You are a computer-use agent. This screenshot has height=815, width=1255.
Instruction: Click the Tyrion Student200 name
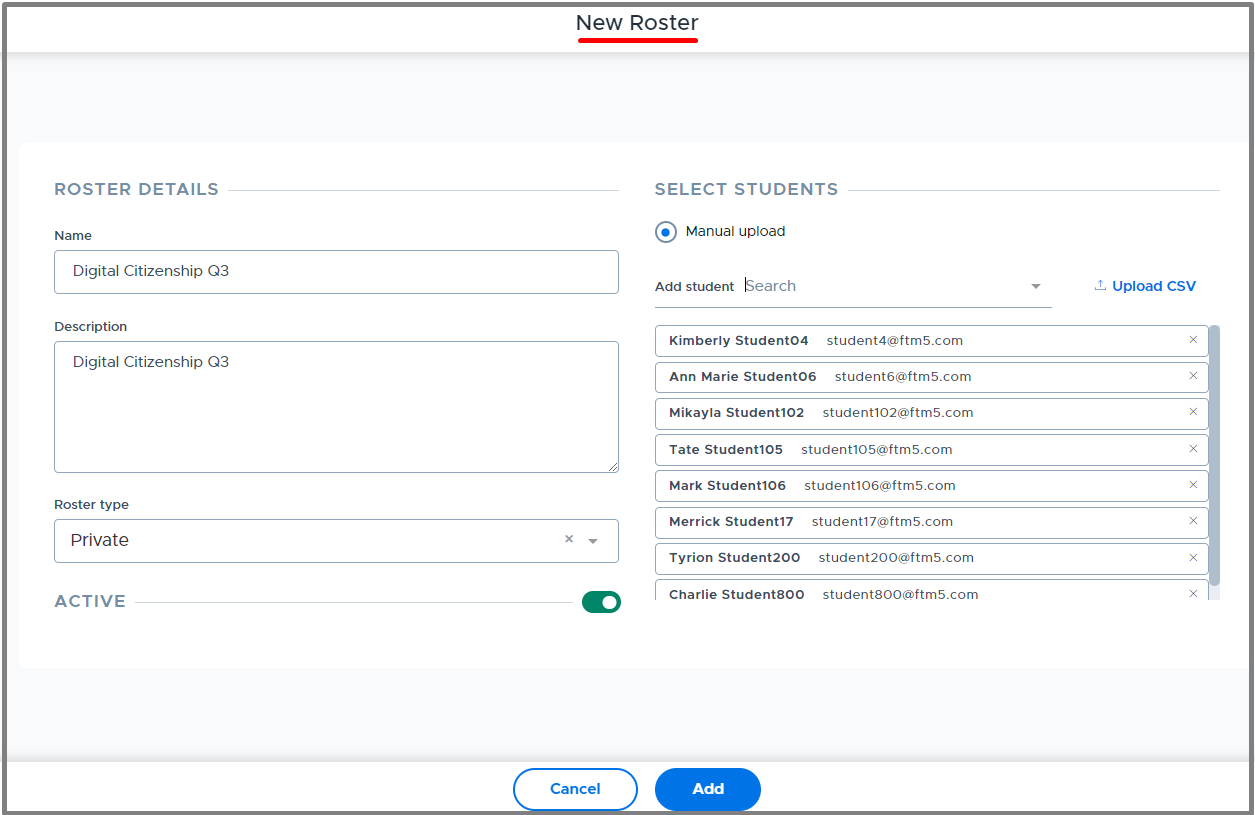point(735,558)
